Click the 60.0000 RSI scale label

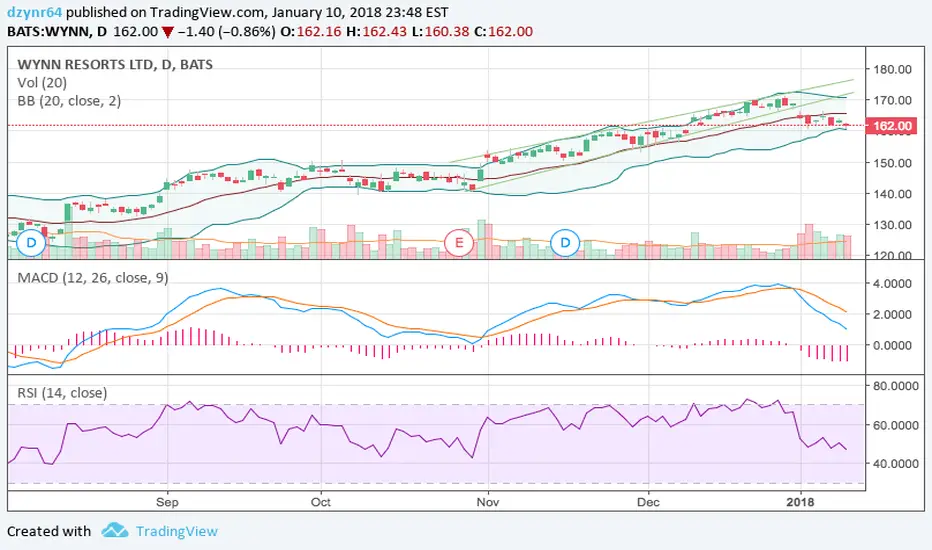click(x=896, y=425)
